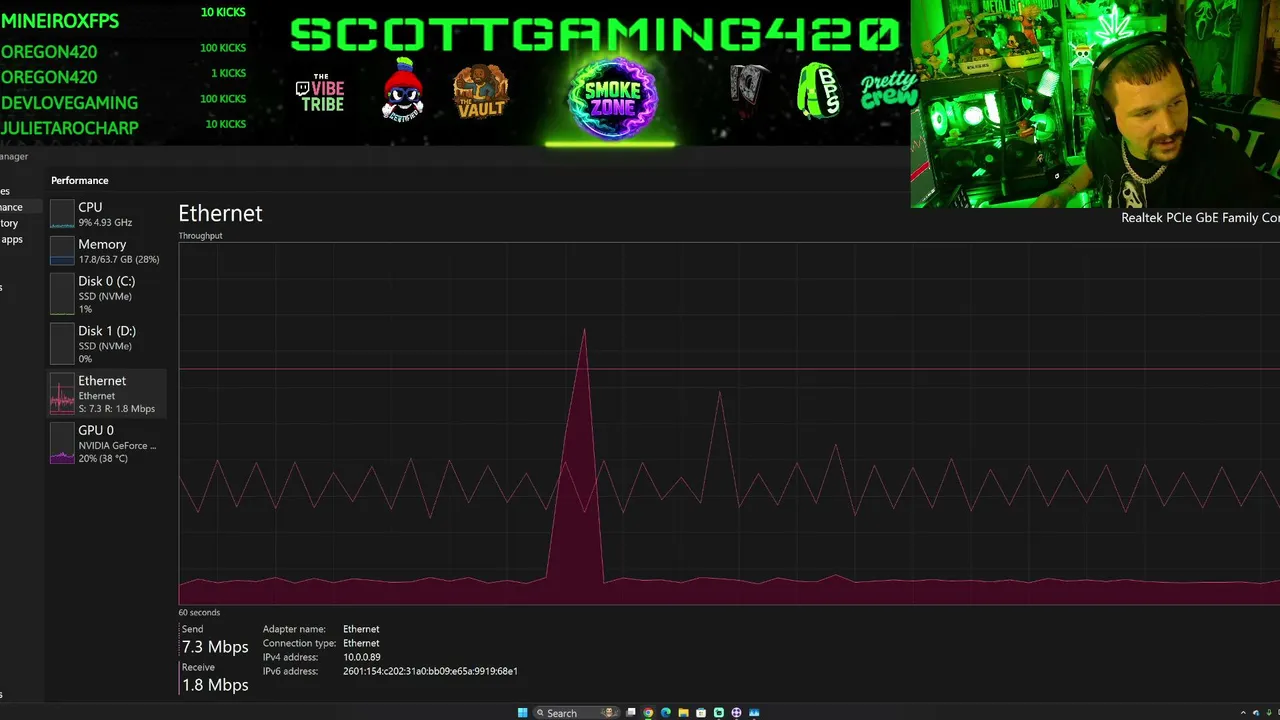Click the IPv4 address 10.0.0.89
The image size is (1280, 720).
[362, 657]
